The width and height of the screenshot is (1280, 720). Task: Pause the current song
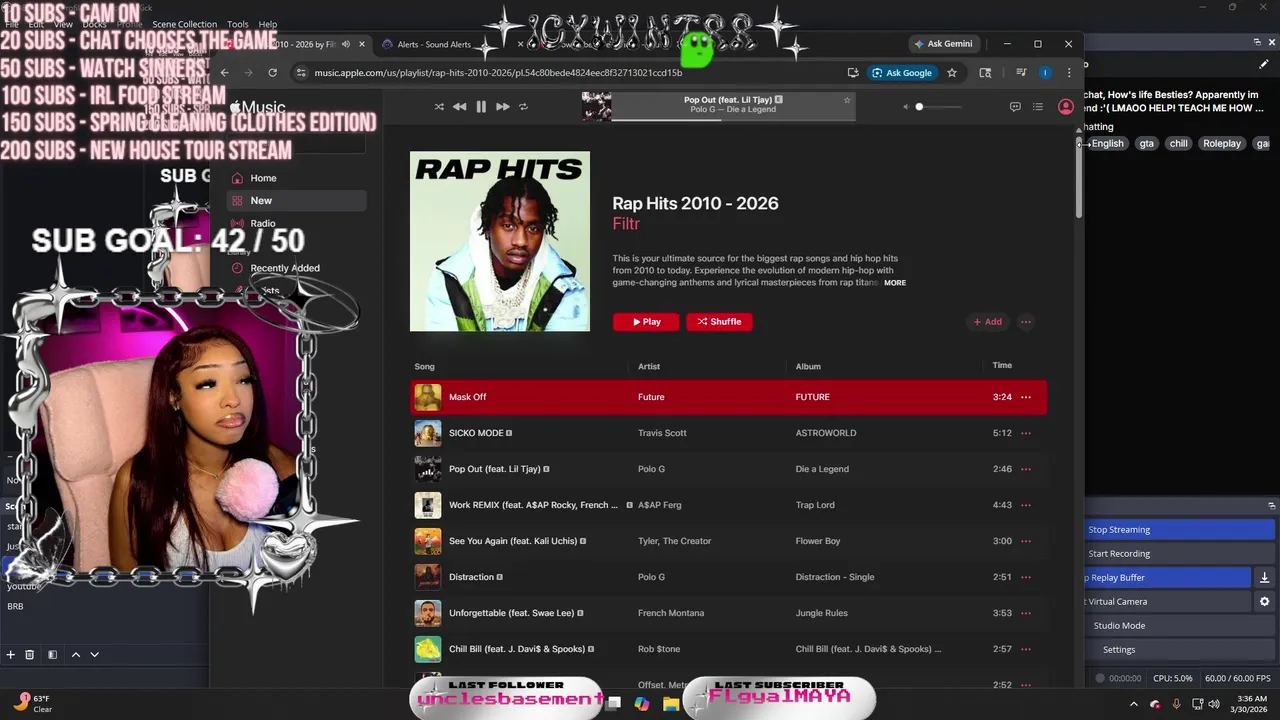(x=481, y=107)
